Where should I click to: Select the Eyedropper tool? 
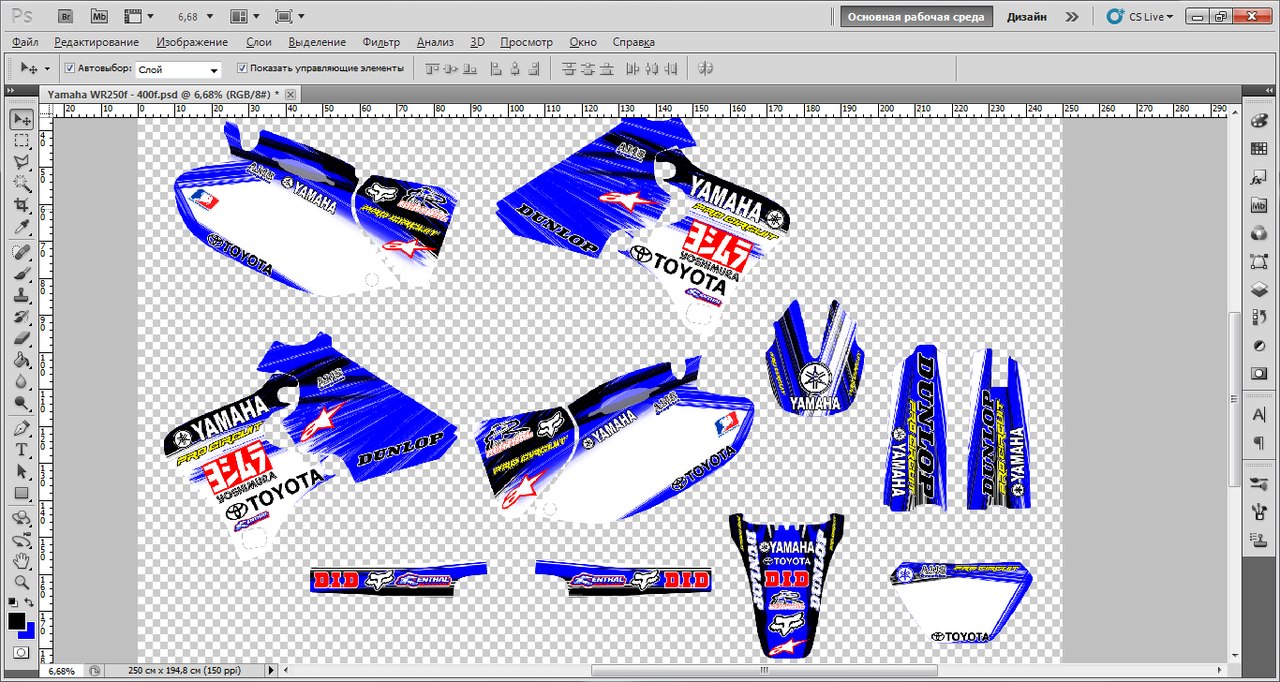21,226
